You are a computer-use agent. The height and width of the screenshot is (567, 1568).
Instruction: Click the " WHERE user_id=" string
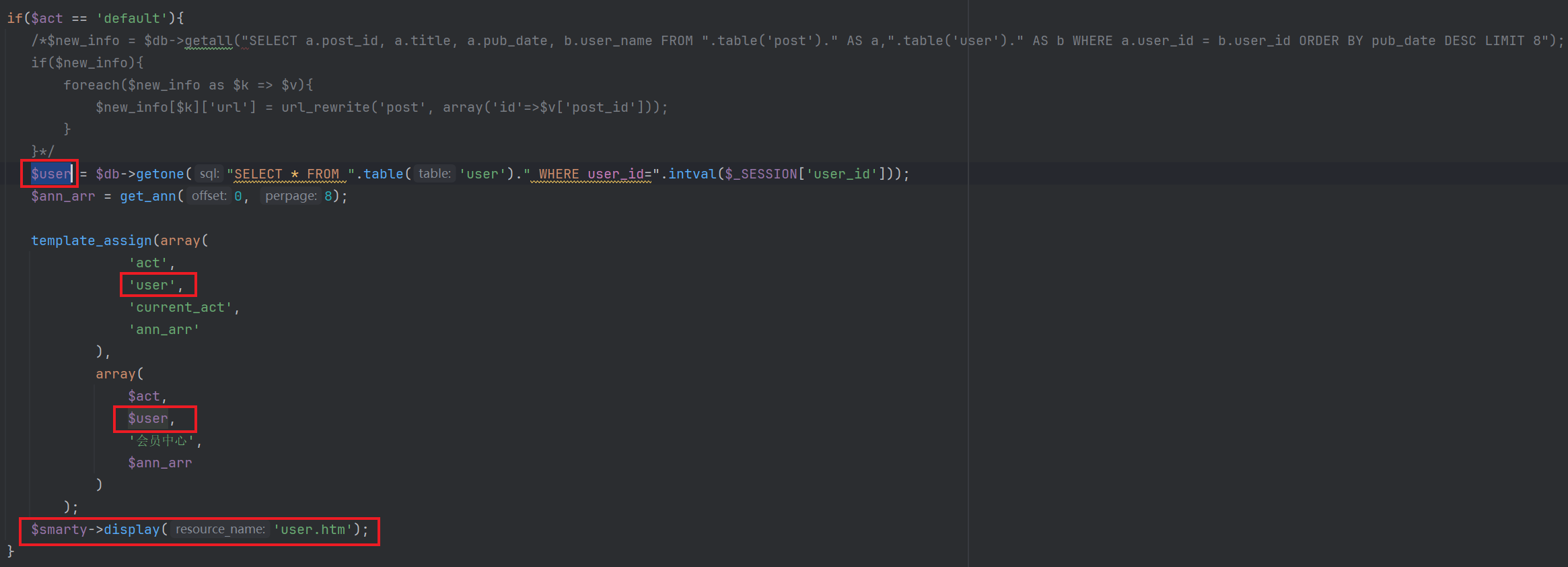point(591,174)
